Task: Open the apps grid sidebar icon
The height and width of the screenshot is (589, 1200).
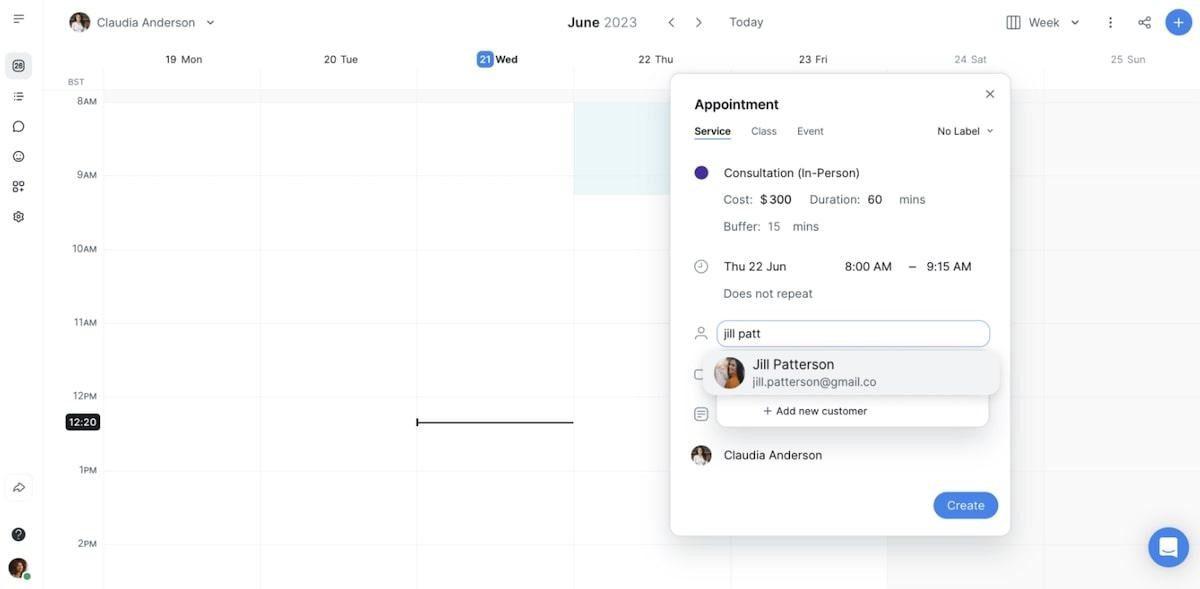Action: click(18, 186)
